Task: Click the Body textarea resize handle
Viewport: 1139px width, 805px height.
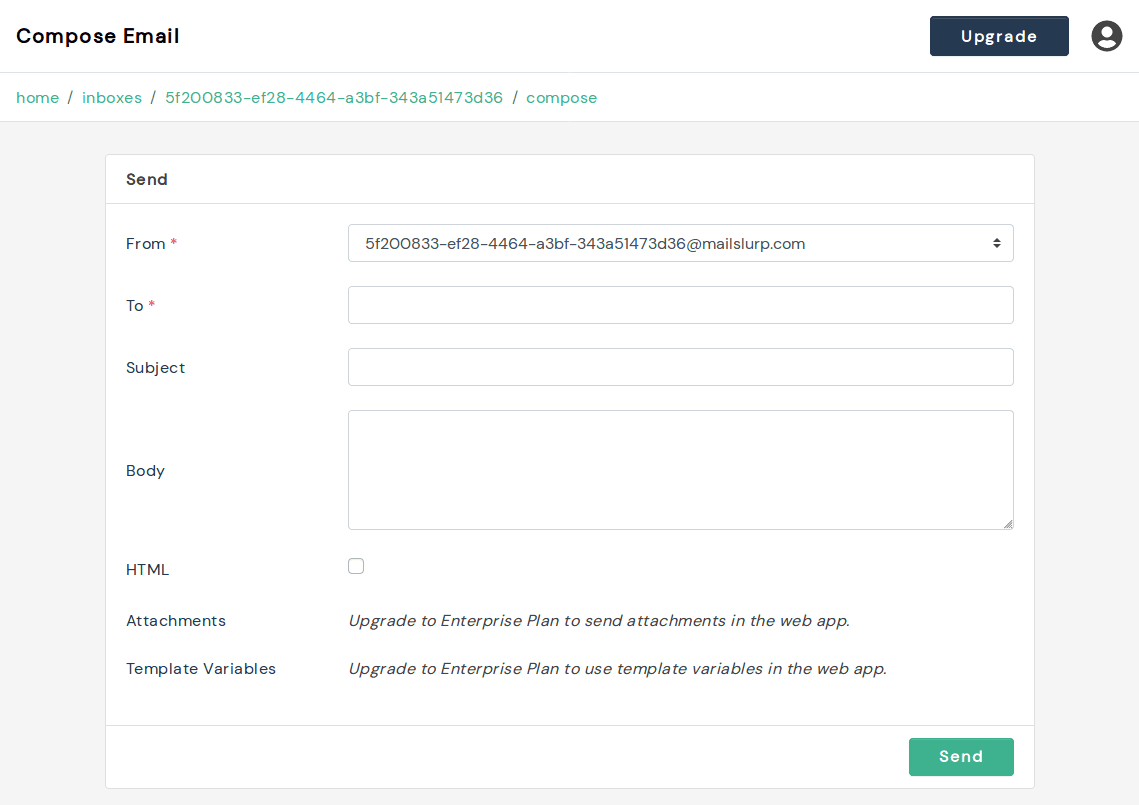Action: [x=1008, y=524]
